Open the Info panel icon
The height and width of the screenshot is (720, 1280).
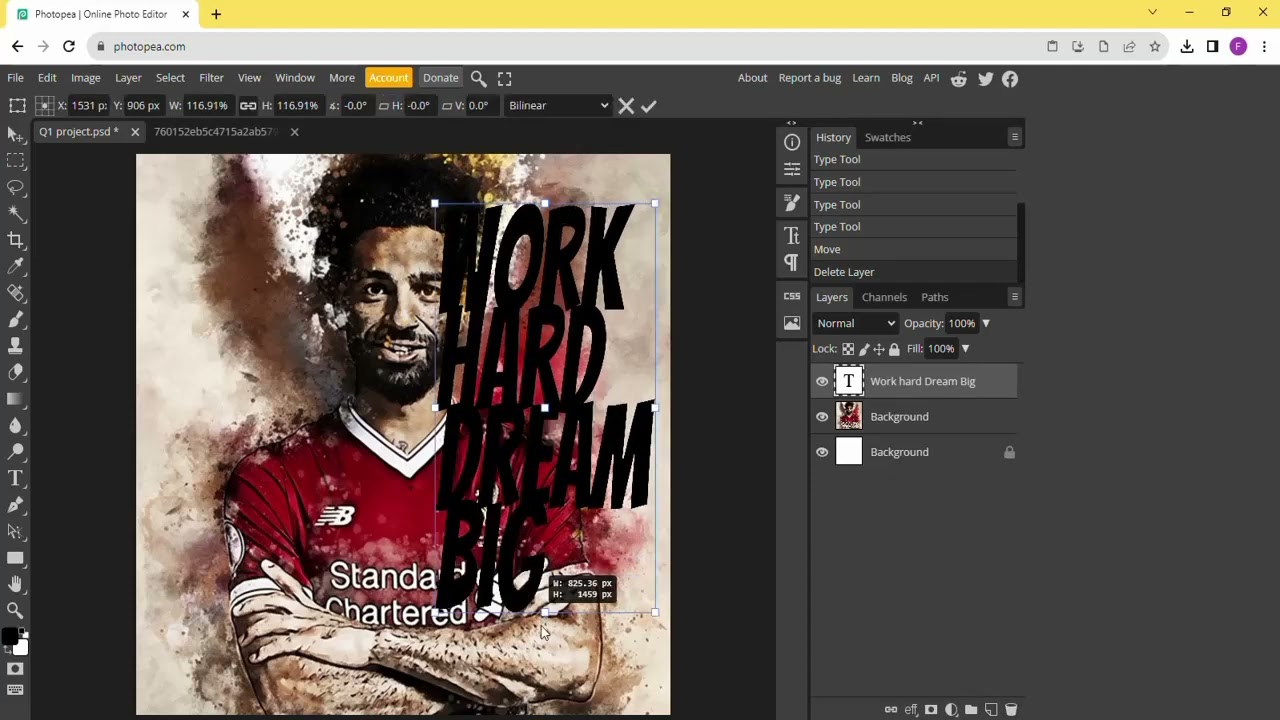pos(792,143)
